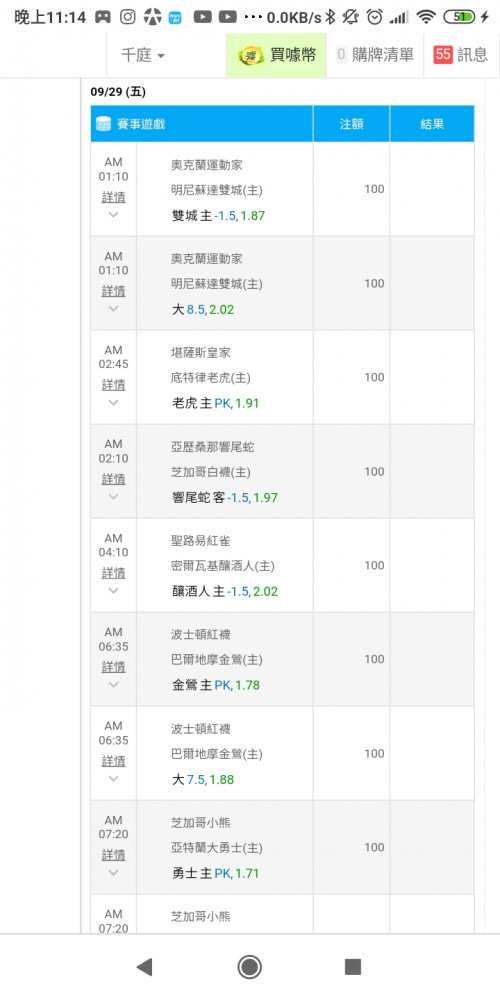Expand chevron under 01:10 雙城主 row
Viewport: 500px width, 1000px height.
(x=114, y=215)
